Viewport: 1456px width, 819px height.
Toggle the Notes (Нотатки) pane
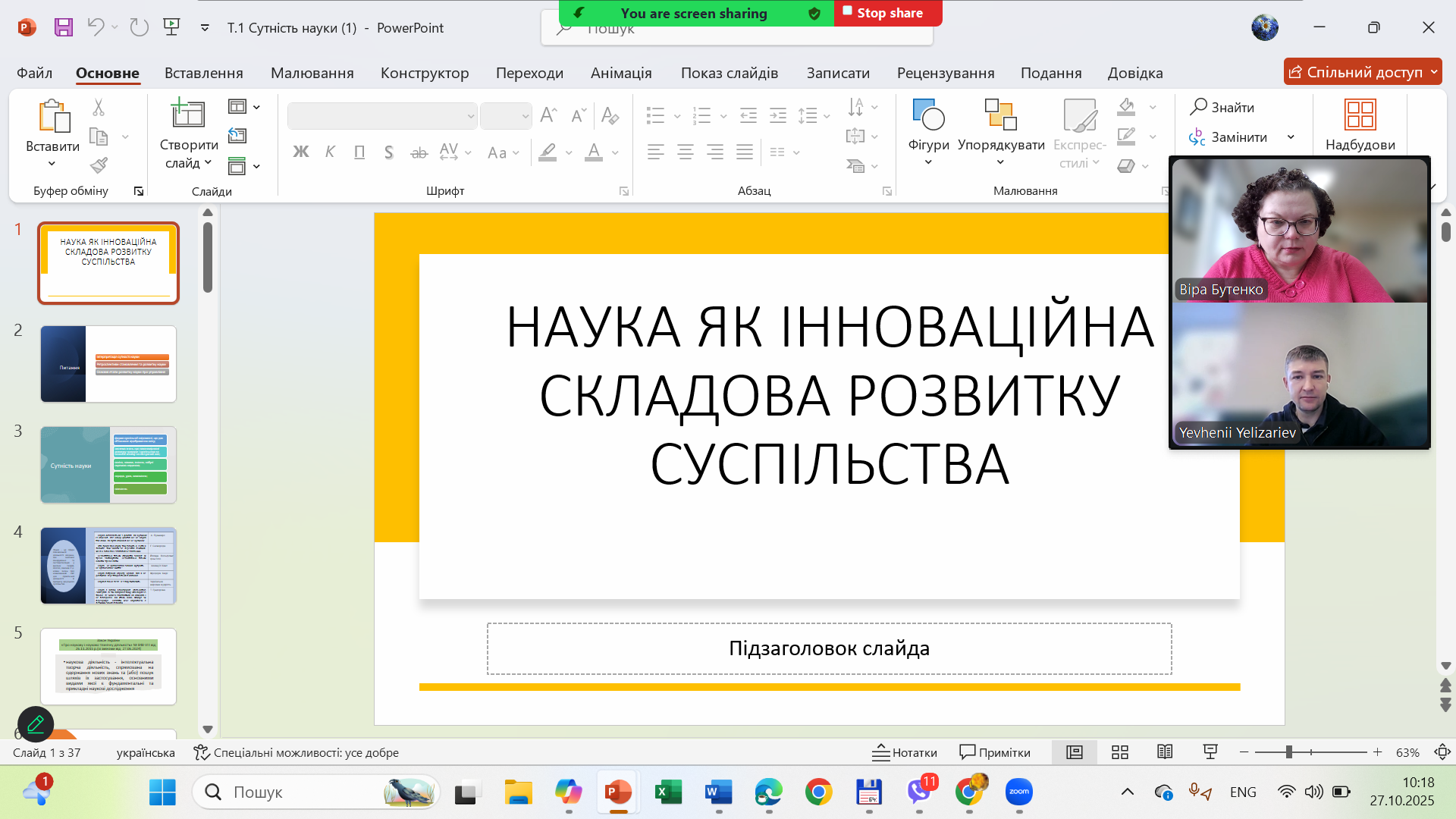(x=905, y=752)
